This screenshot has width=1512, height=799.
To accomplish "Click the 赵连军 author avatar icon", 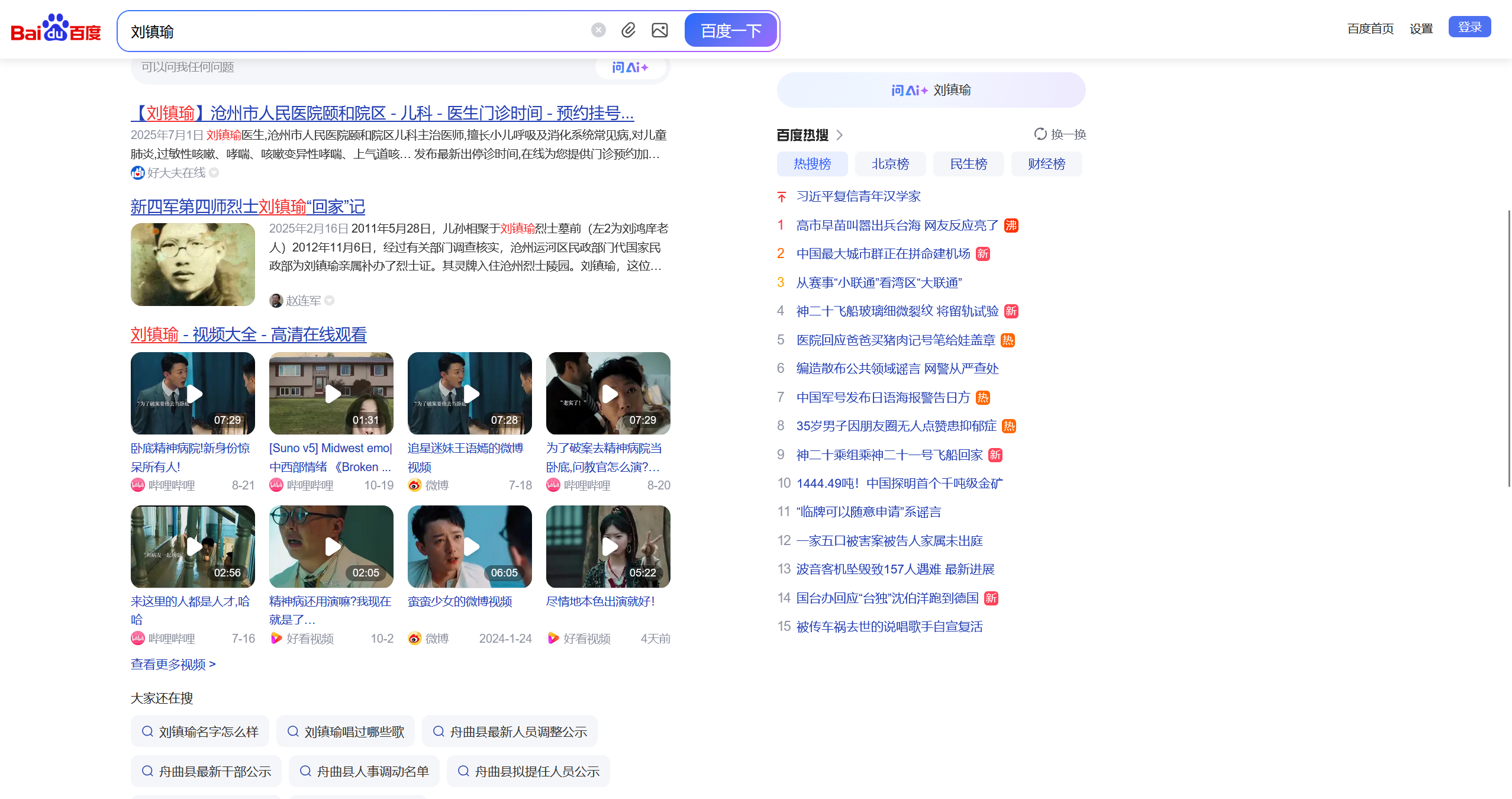I will pyautogui.click(x=276, y=300).
